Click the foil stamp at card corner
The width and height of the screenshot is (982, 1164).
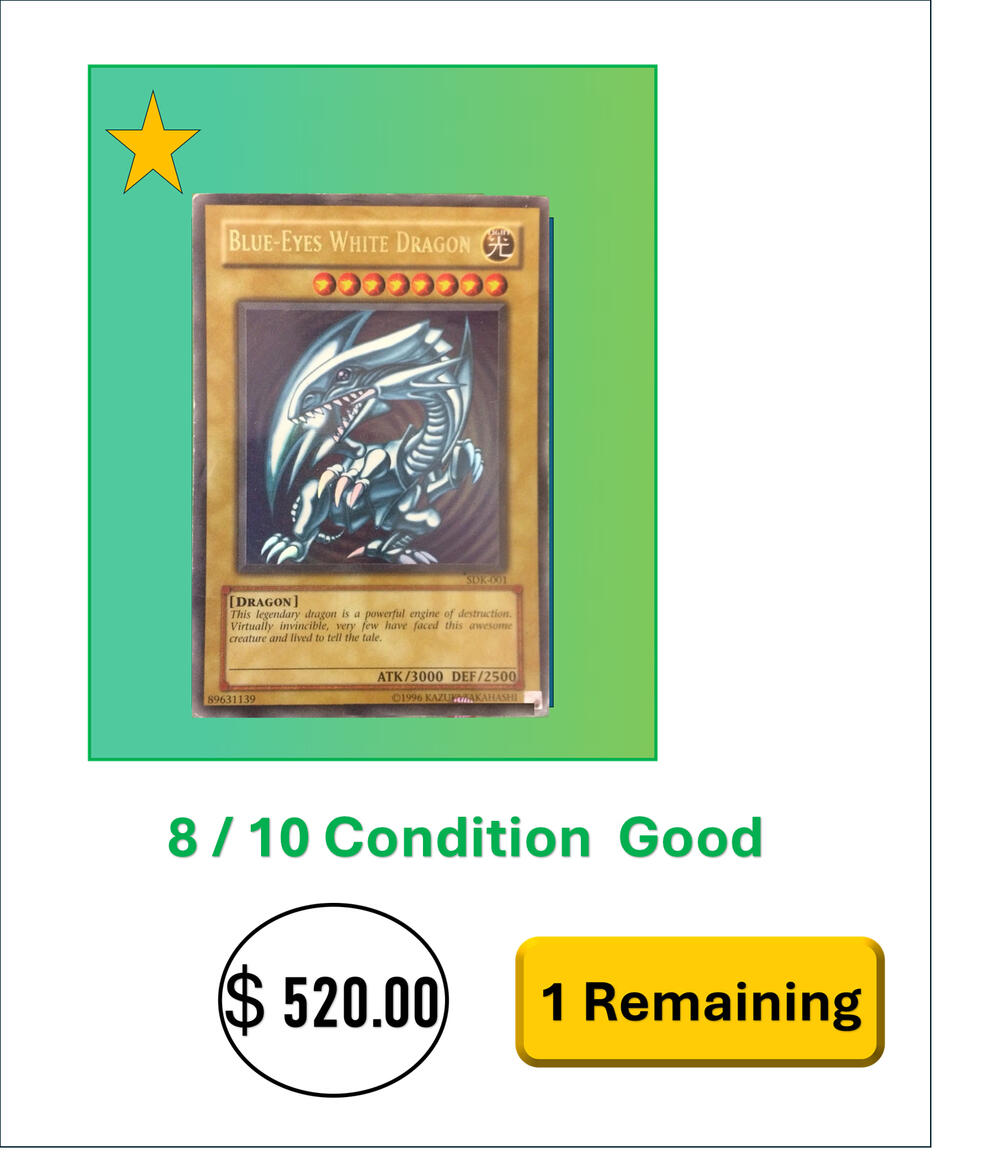pos(537,699)
